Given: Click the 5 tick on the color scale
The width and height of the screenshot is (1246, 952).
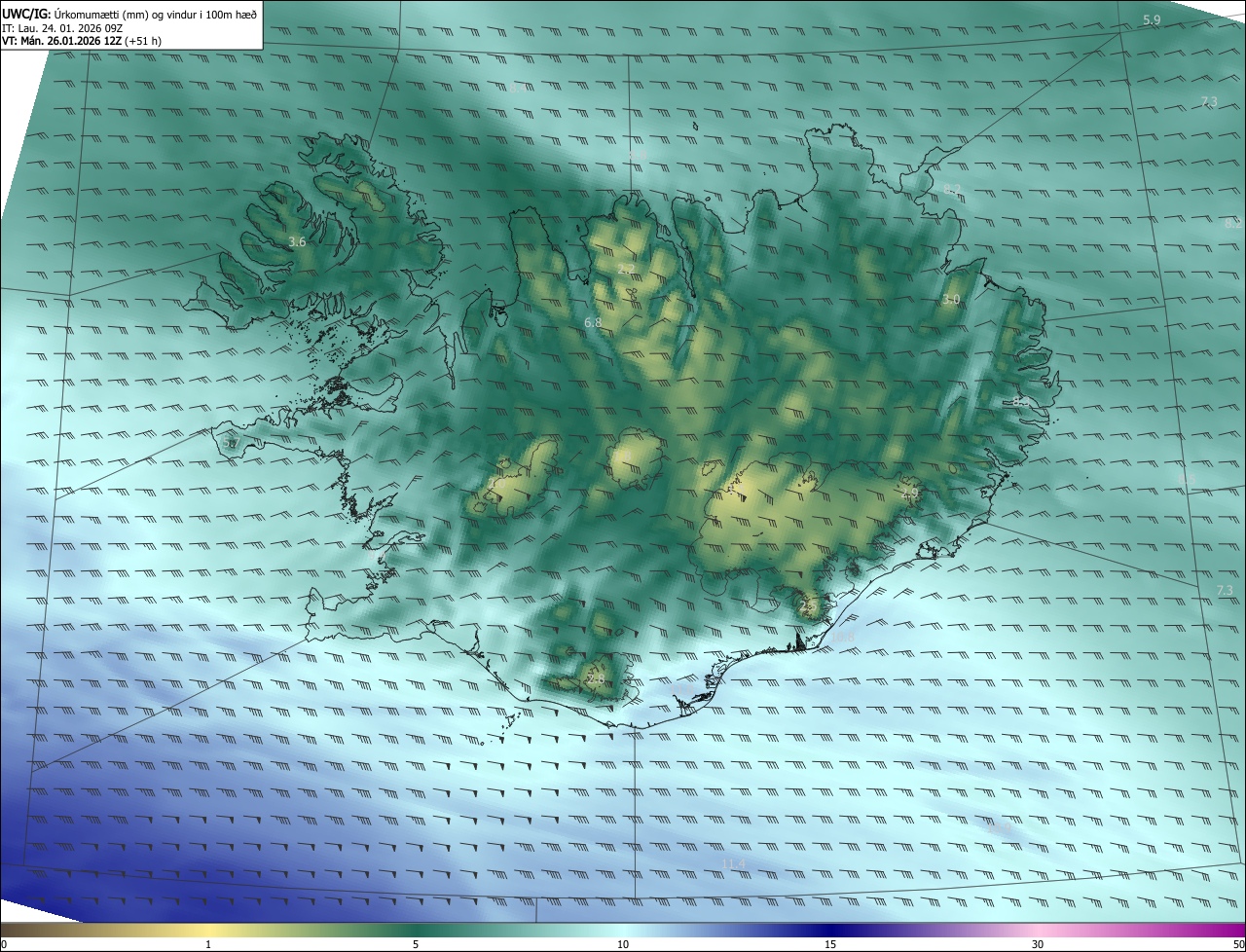Looking at the screenshot, I should [416, 944].
